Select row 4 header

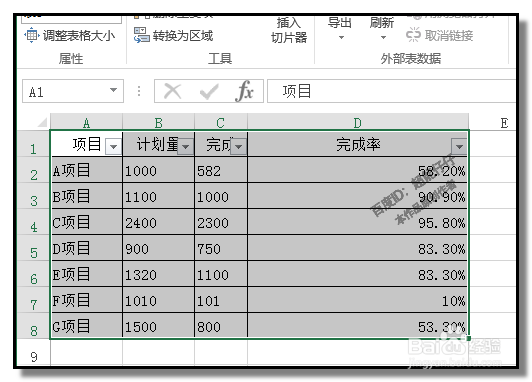(x=33, y=222)
